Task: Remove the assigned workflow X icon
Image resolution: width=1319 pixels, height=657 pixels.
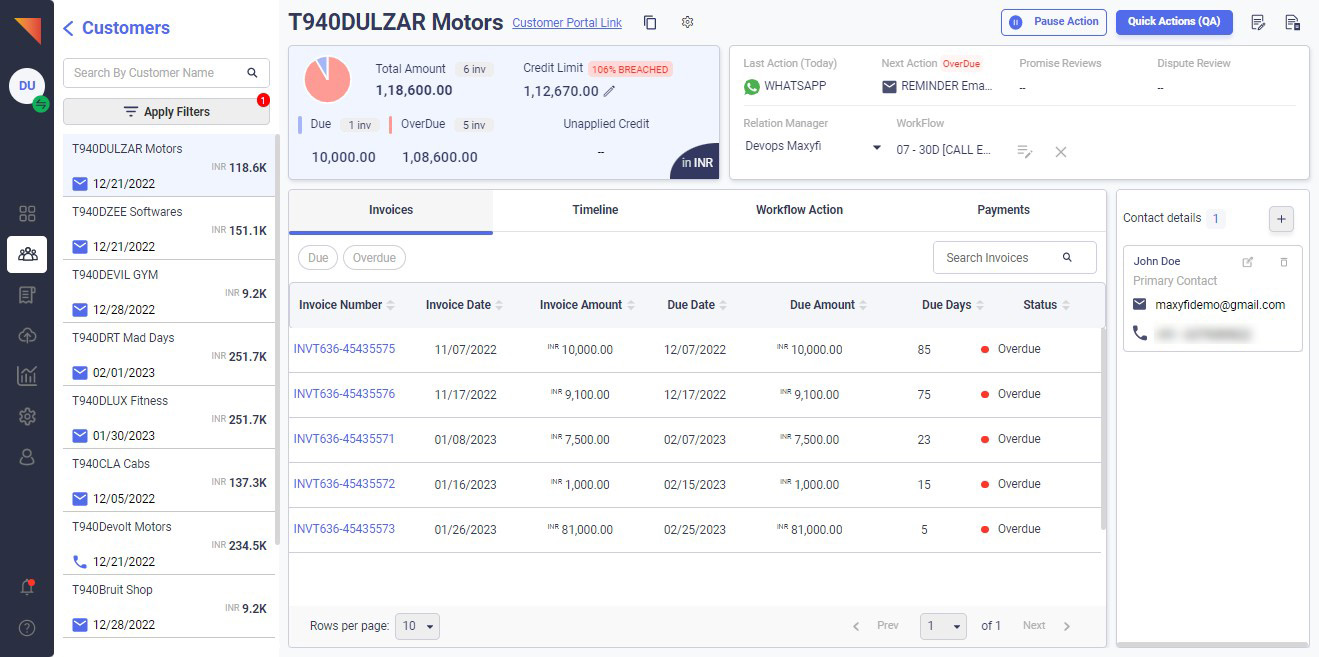Action: 1061,151
